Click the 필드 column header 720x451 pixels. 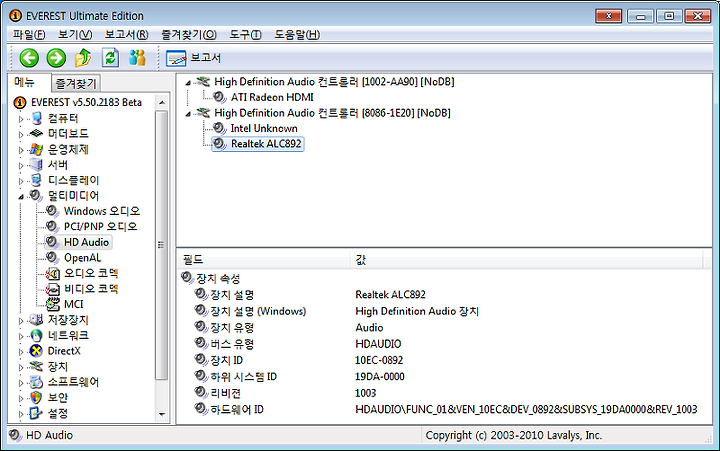coord(264,259)
